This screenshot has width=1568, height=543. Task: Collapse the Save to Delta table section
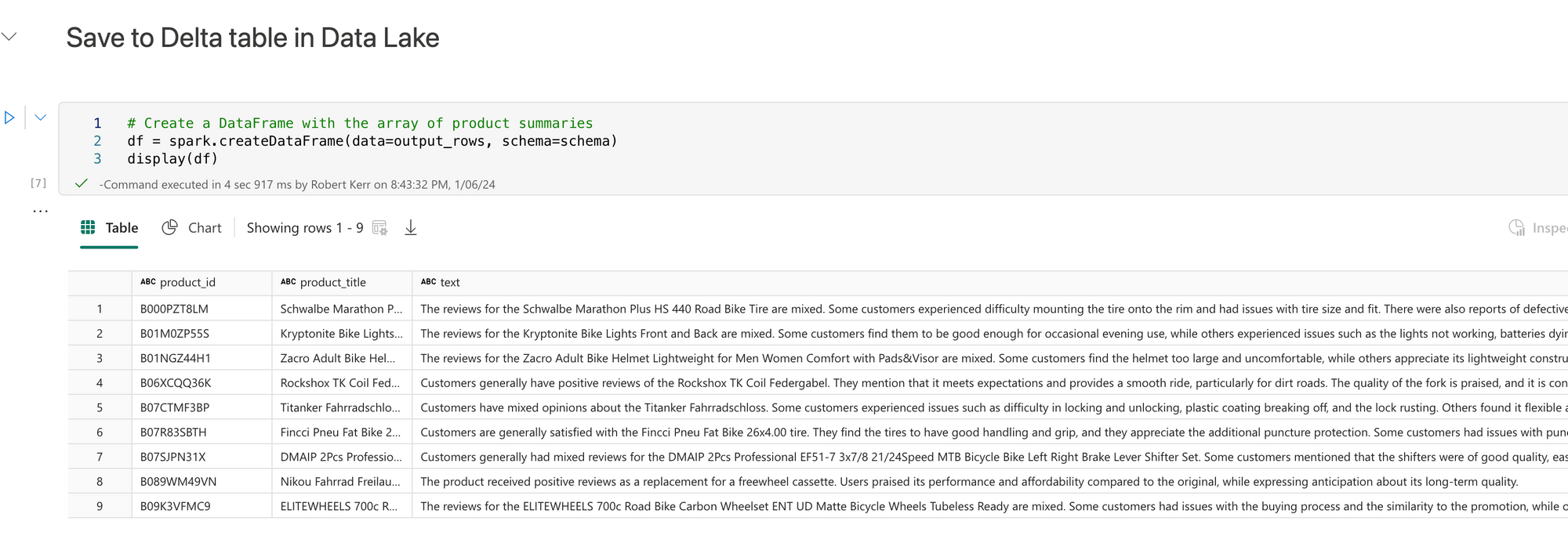[9, 37]
